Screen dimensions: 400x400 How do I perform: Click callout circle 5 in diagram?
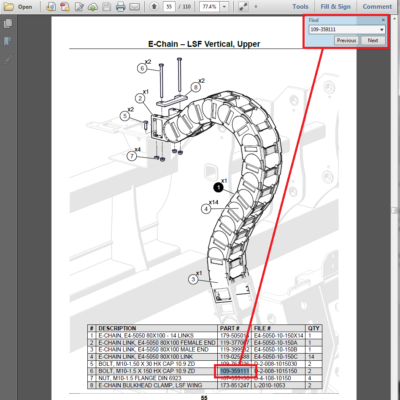pyautogui.click(x=125, y=116)
